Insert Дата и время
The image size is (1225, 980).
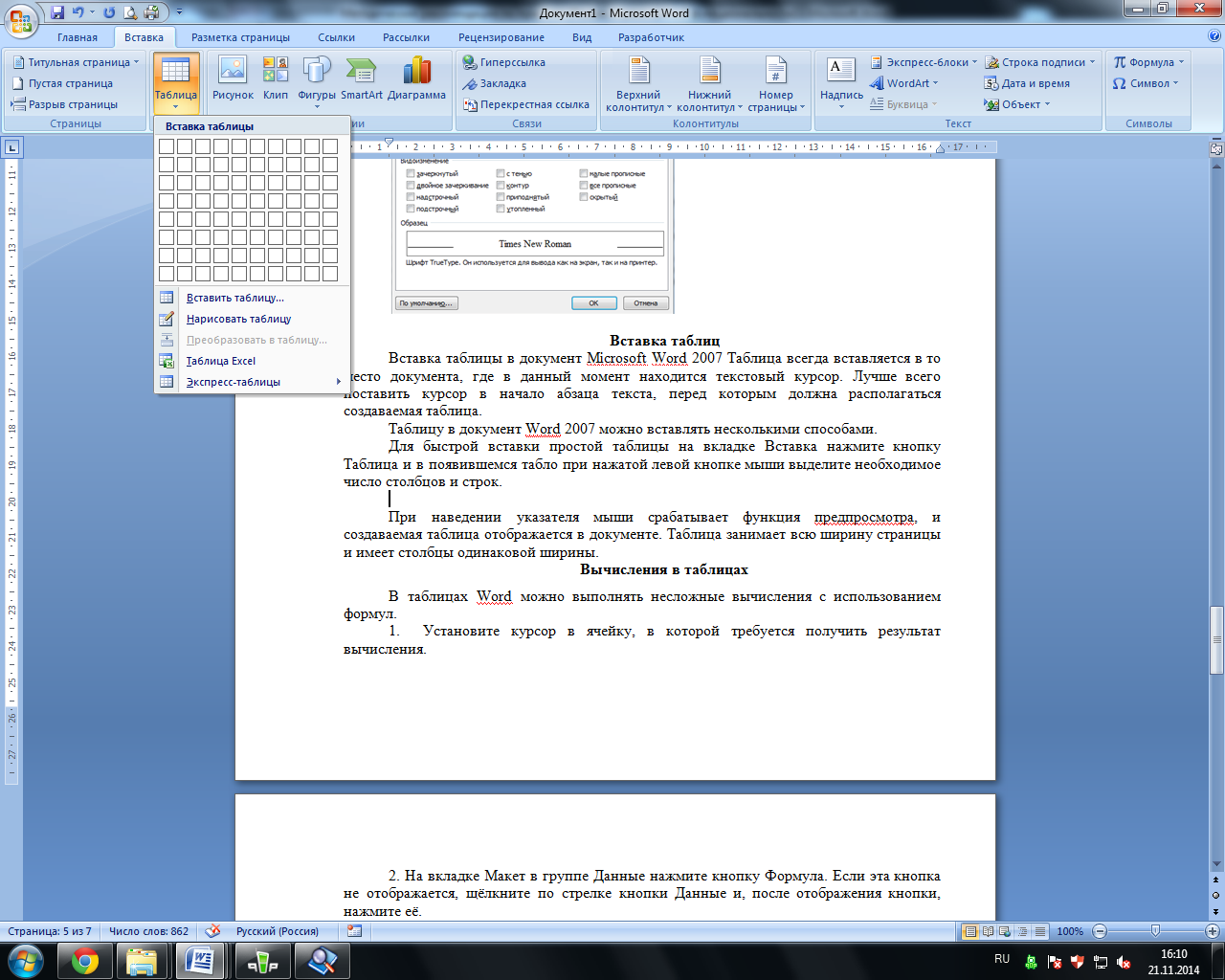[1027, 83]
